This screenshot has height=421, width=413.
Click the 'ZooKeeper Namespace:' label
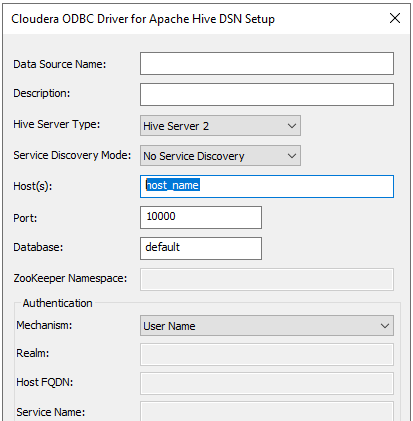tap(70, 278)
